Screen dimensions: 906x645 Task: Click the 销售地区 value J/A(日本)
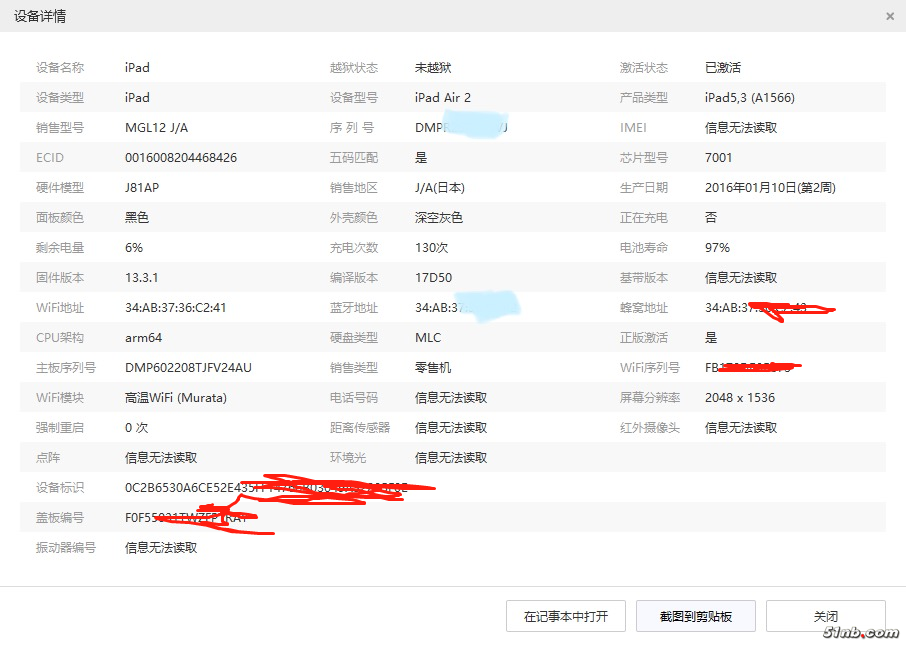click(440, 188)
